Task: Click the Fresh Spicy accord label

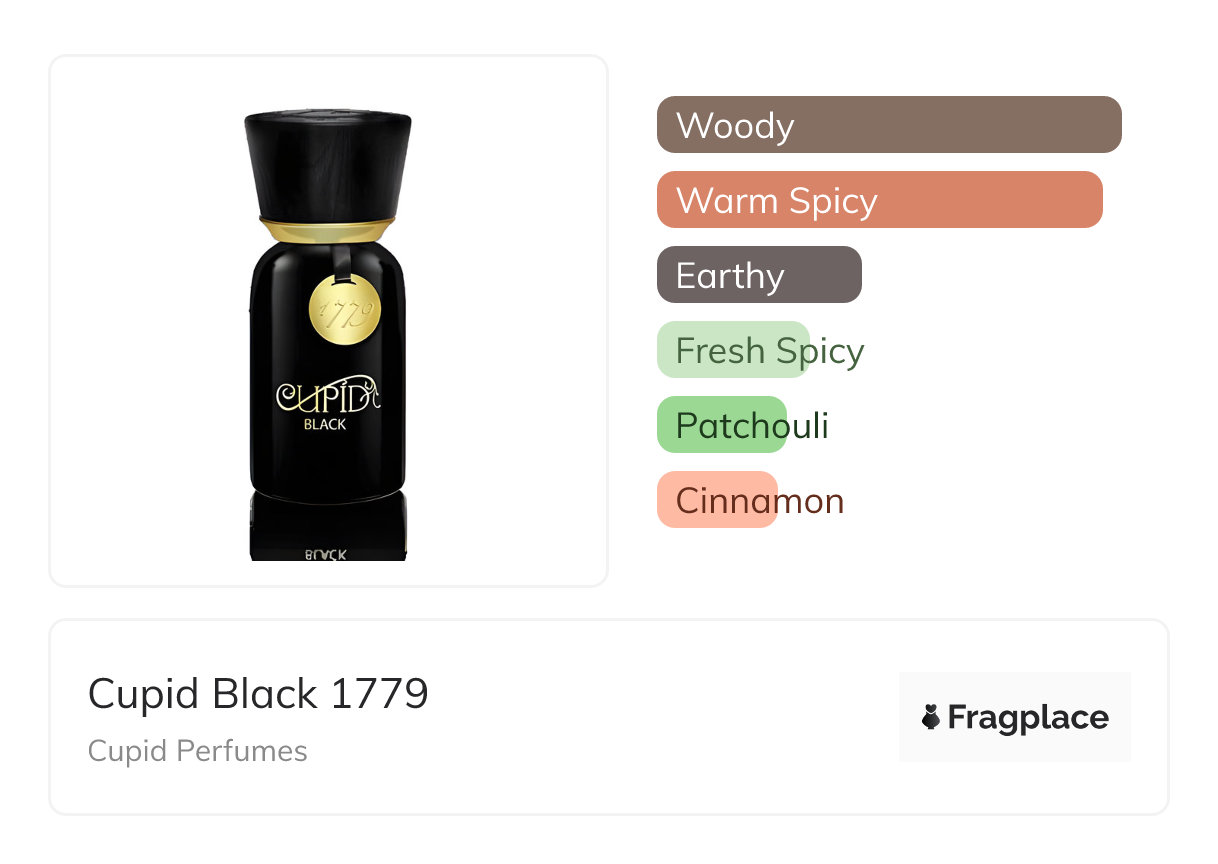Action: pos(769,351)
